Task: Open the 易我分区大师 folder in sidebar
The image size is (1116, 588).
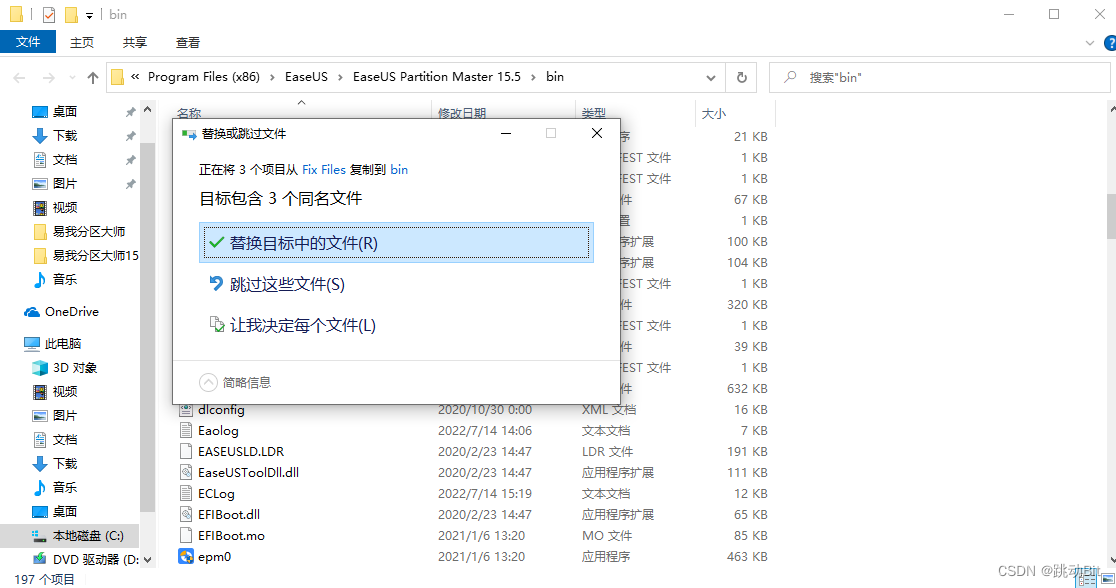Action: (89, 231)
